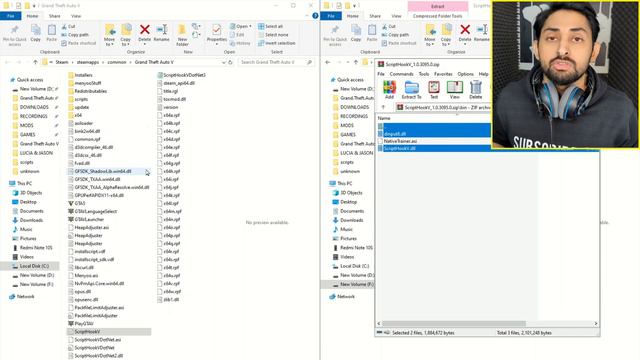Image resolution: width=640 pixels, height=360 pixels.
Task: Click the red Delete X in the Extract-tab Explorer window
Action: click(465, 30)
